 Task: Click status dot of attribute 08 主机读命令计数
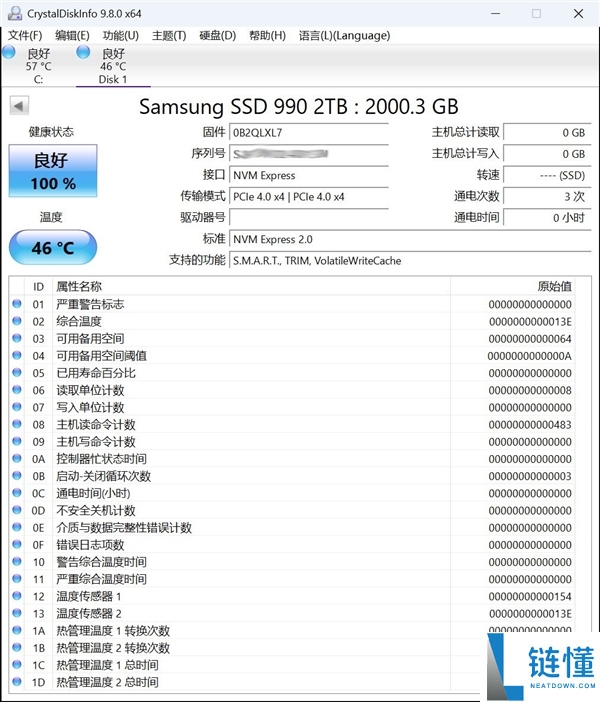[17, 424]
